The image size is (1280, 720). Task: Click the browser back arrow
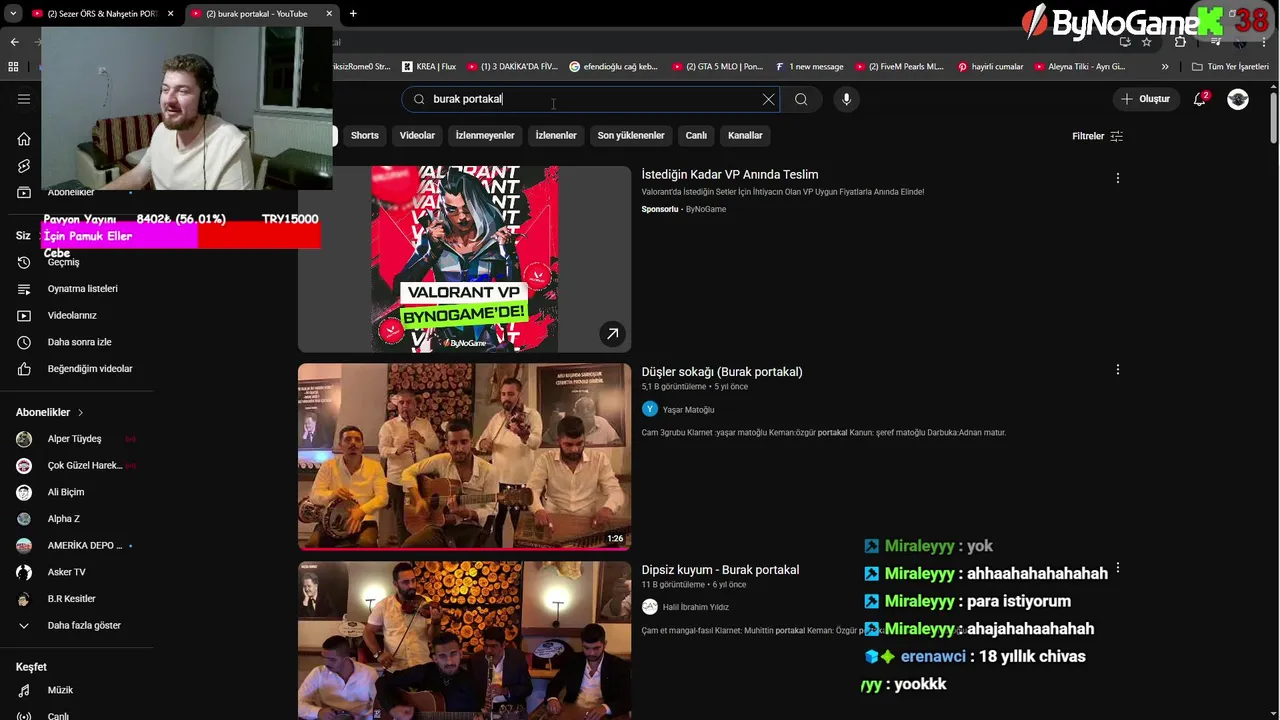pyautogui.click(x=14, y=42)
